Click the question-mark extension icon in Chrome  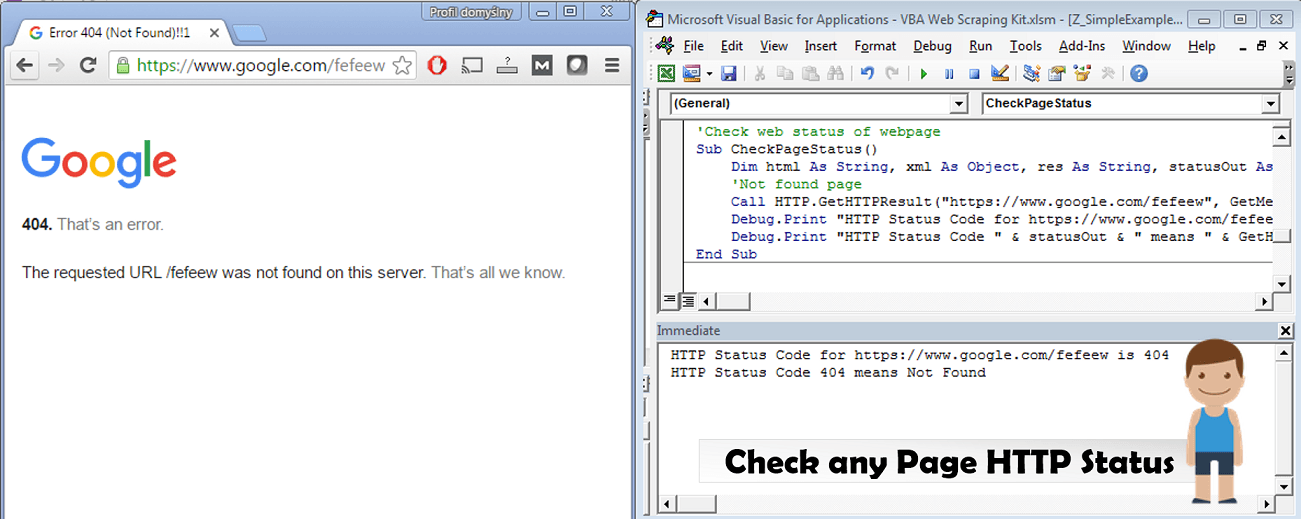pyautogui.click(x=507, y=66)
